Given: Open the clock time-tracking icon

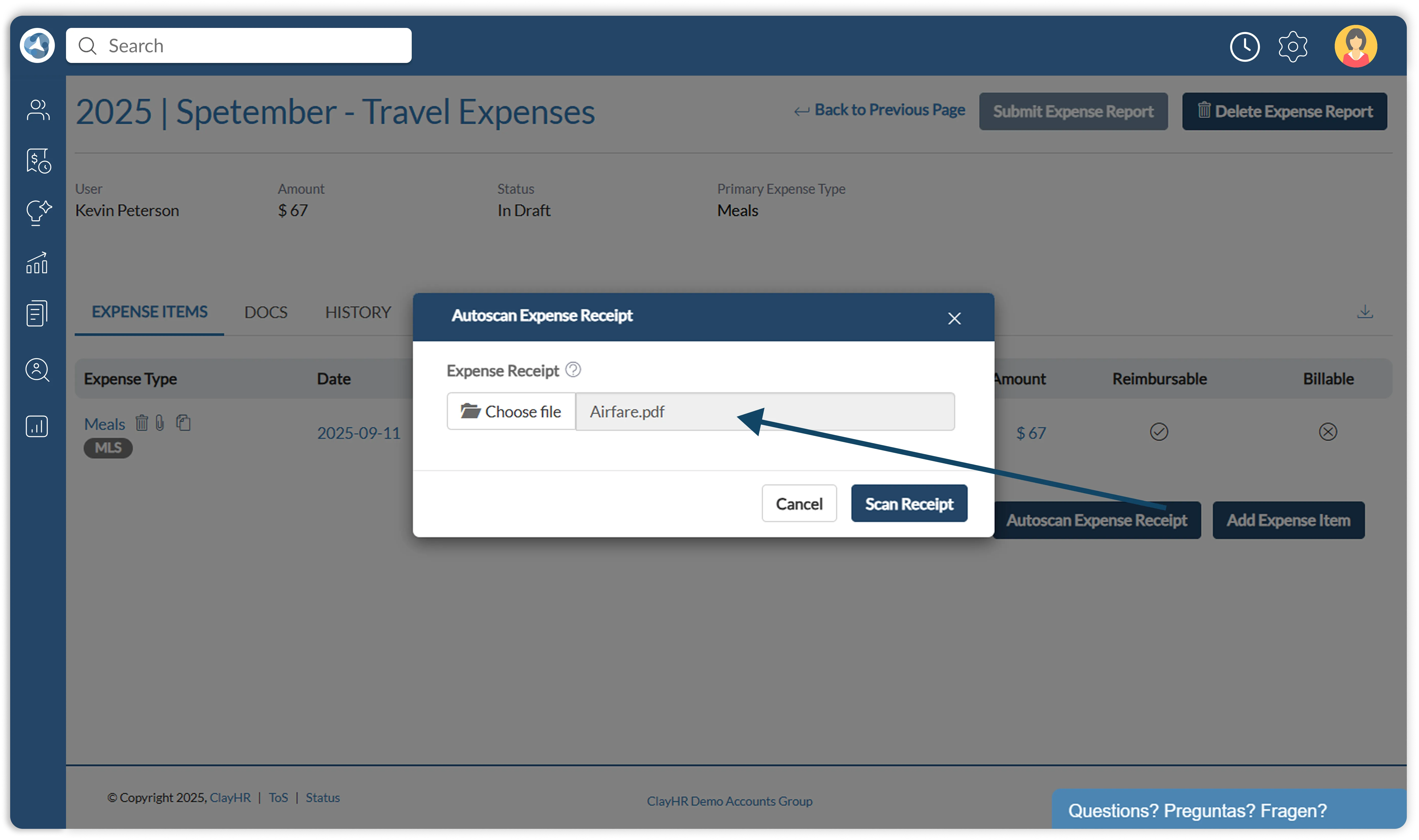Looking at the screenshot, I should (1244, 46).
